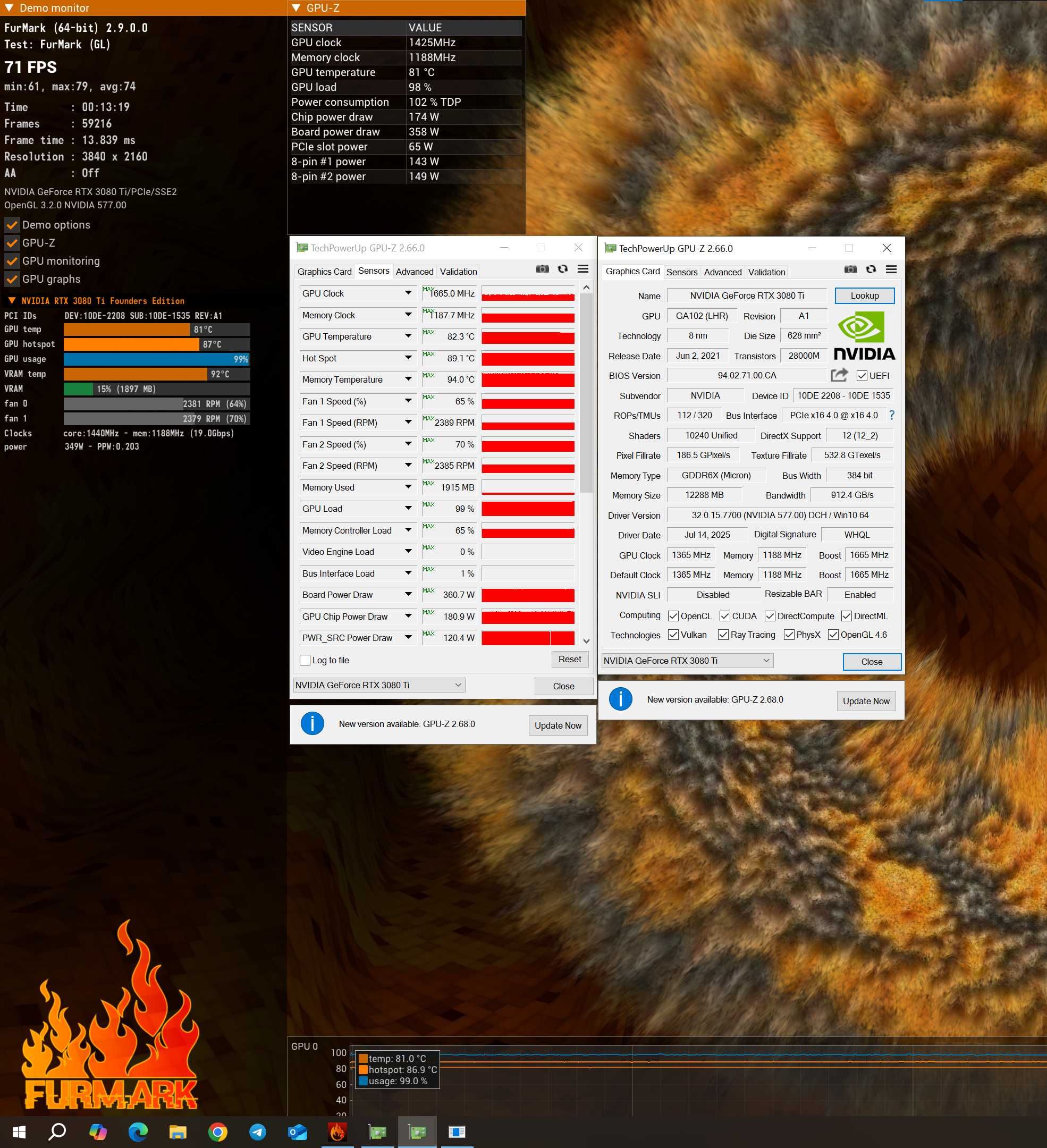The image size is (1047, 1148).
Task: Open Outlook from taskbar
Action: pyautogui.click(x=297, y=1132)
